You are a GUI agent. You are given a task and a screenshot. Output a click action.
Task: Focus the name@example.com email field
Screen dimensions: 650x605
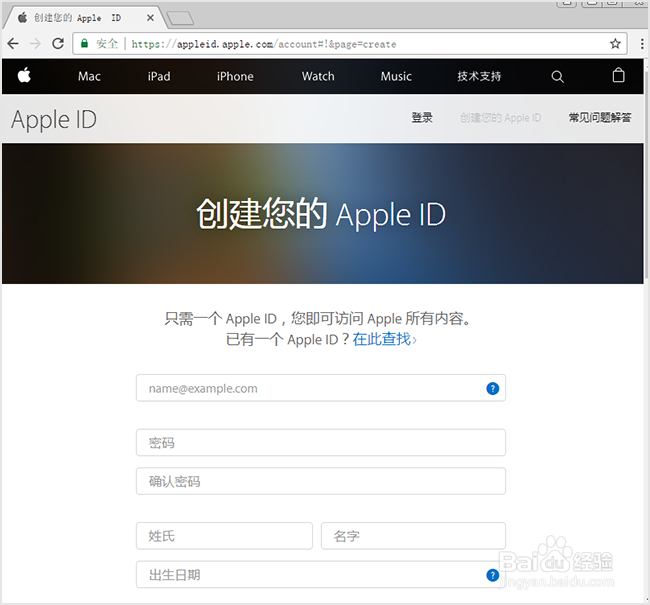[x=321, y=388]
